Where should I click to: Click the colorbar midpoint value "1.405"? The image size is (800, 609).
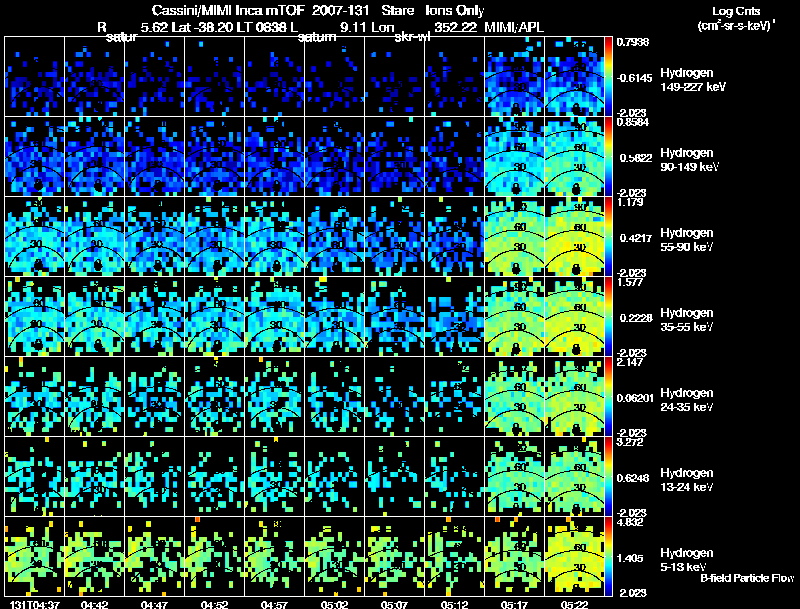point(632,559)
